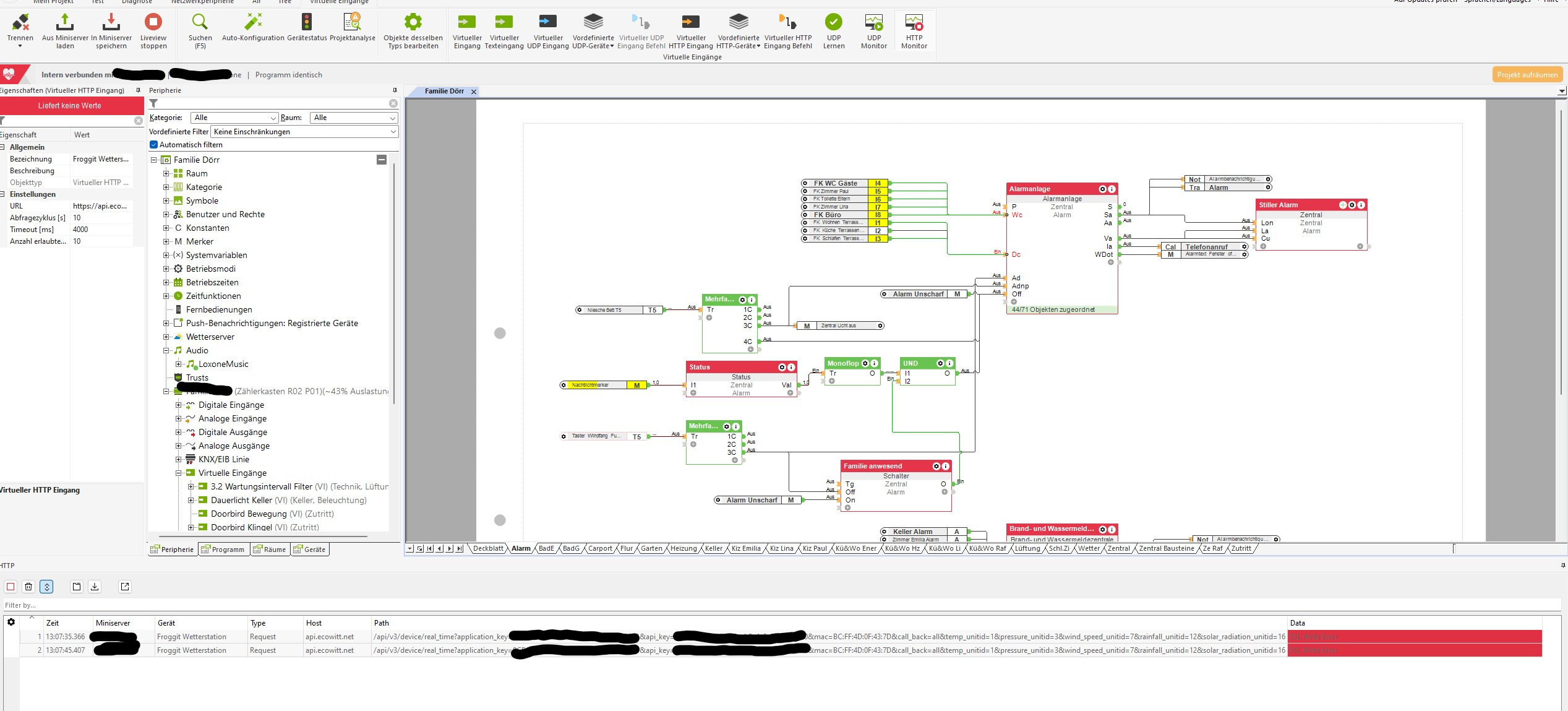Open the Suchen (F5) search tool
The width and height of the screenshot is (1568, 711).
click(x=200, y=30)
